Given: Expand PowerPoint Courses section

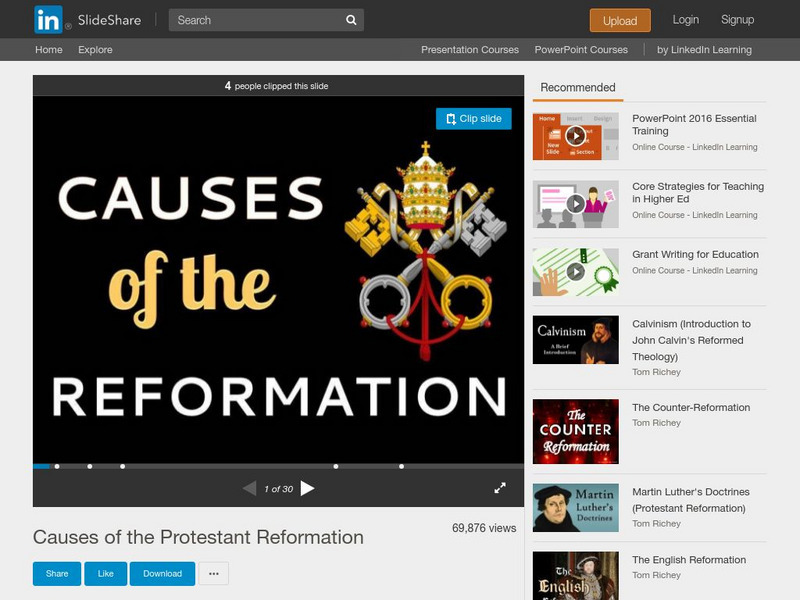Looking at the screenshot, I should 580,49.
